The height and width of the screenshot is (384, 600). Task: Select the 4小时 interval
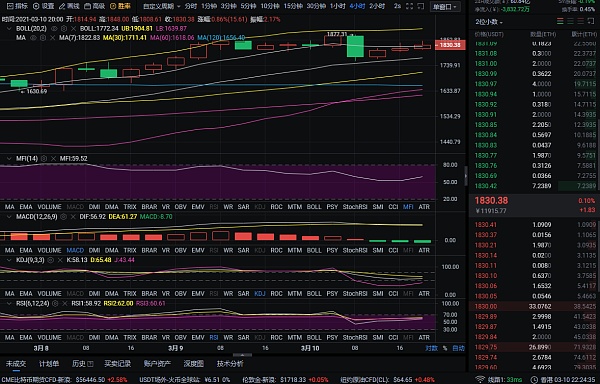click(357, 6)
